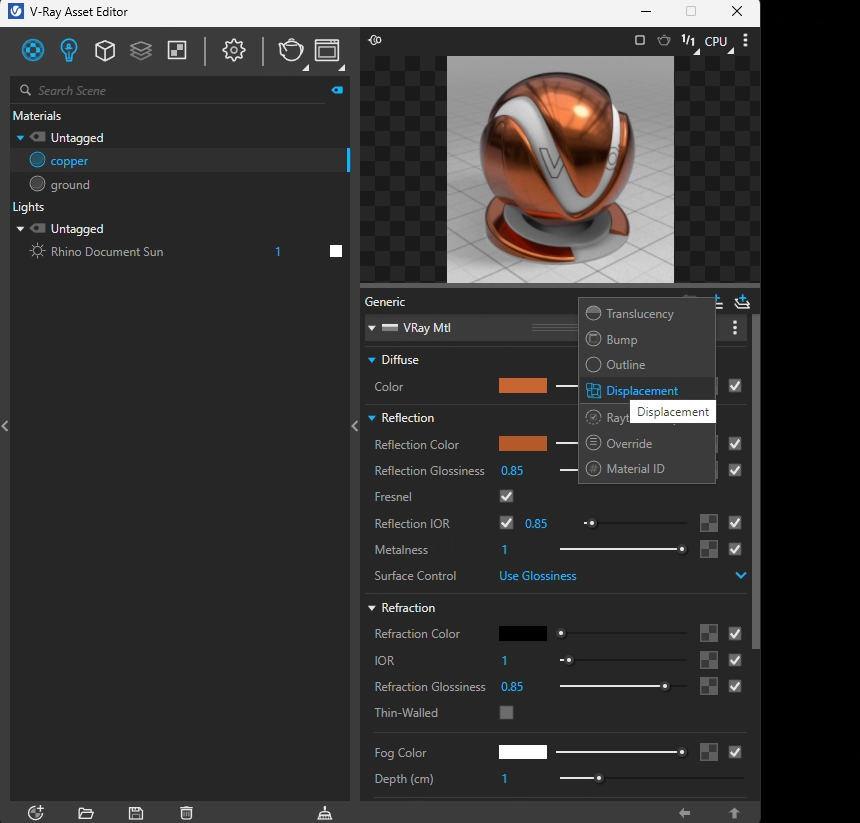Click the square stop icon above the preview

click(640, 40)
